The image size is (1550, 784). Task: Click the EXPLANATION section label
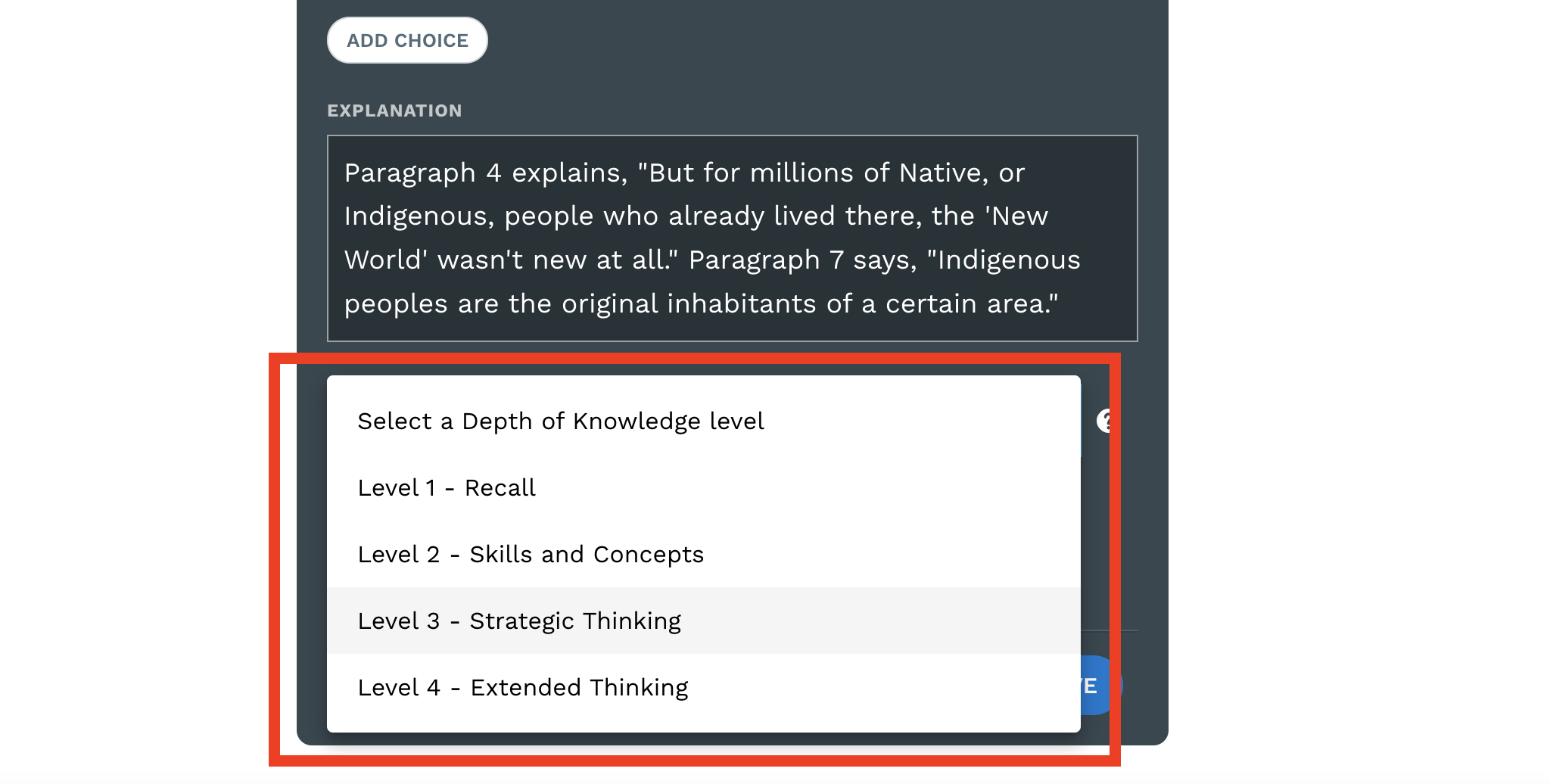point(394,110)
